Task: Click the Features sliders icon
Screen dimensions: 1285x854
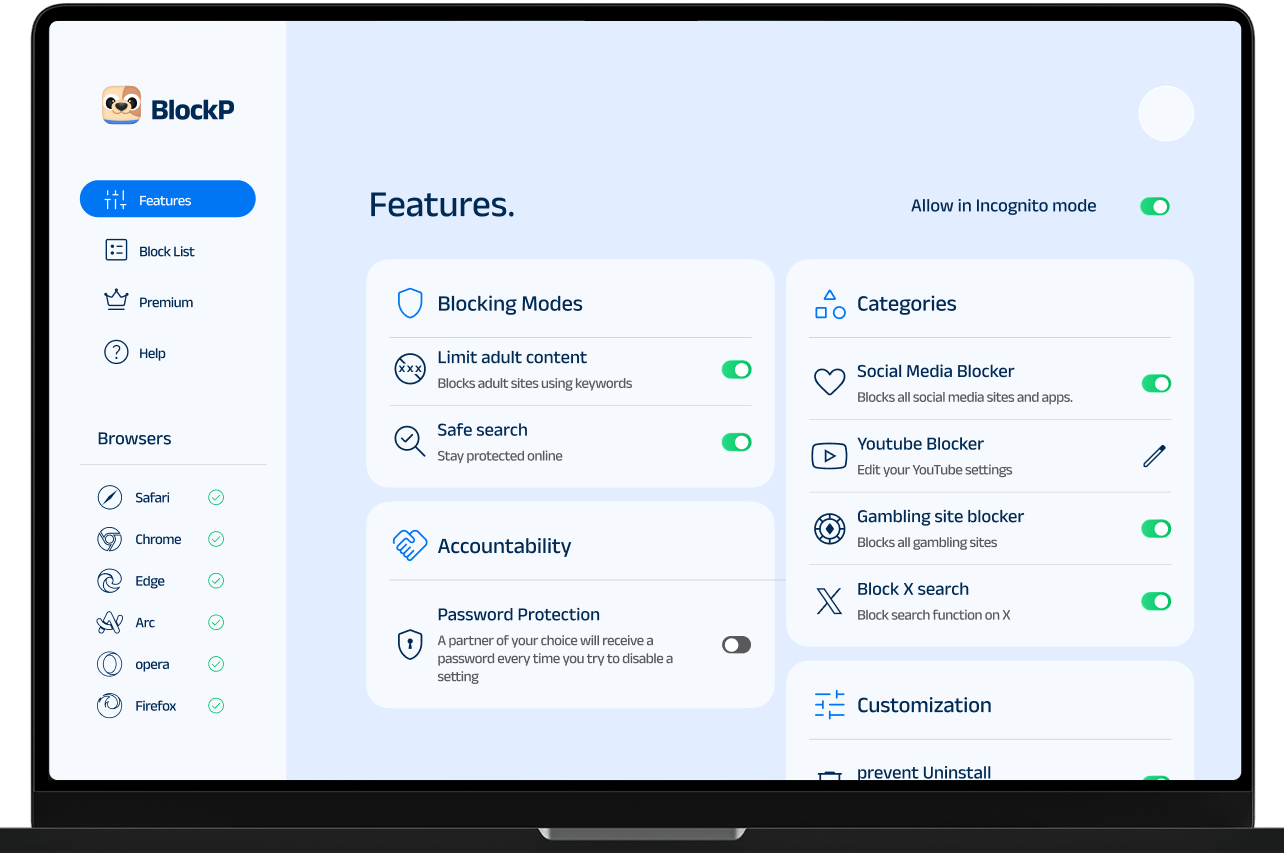Action: [x=116, y=200]
